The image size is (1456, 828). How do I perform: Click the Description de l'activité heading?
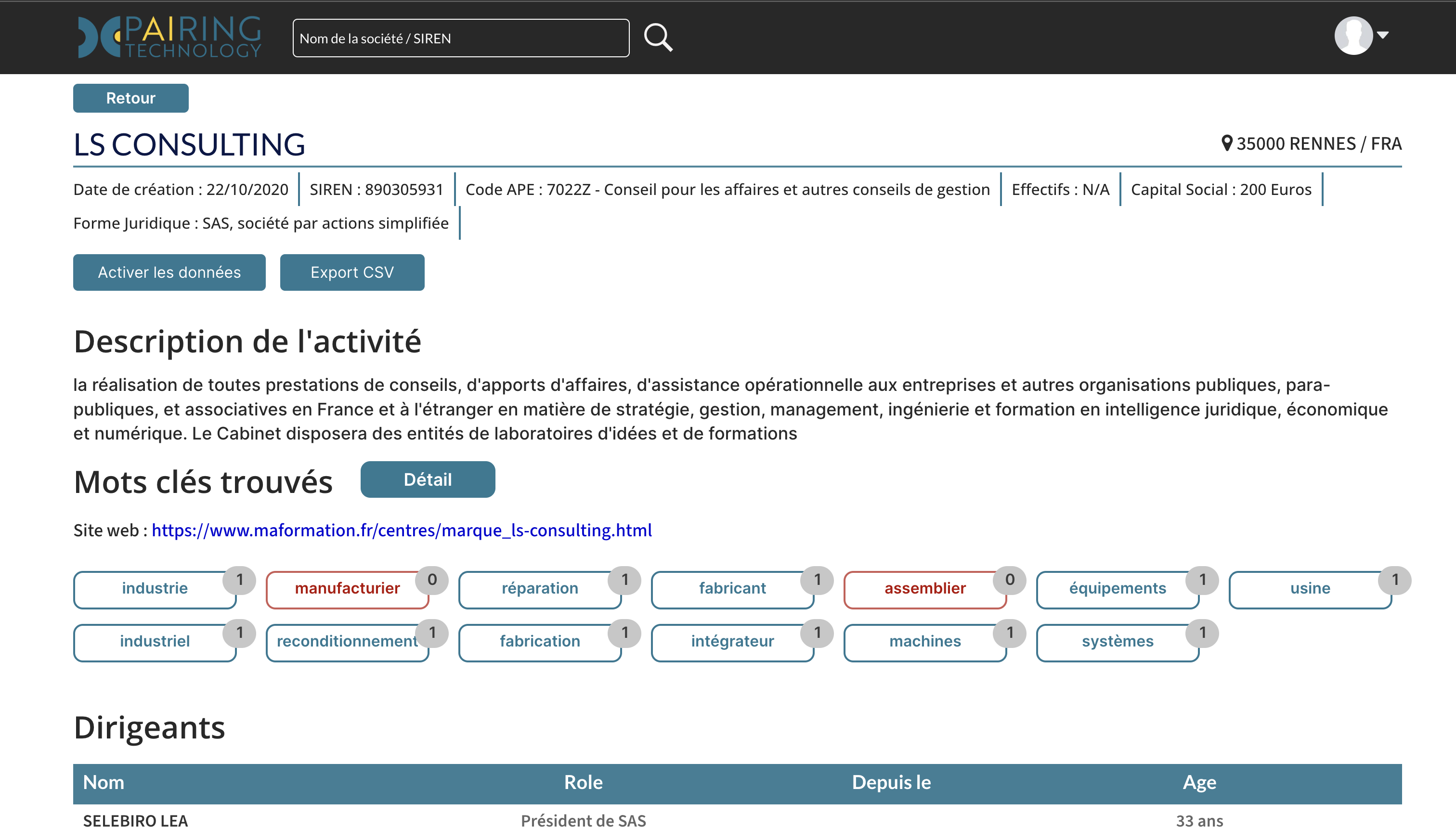point(247,342)
